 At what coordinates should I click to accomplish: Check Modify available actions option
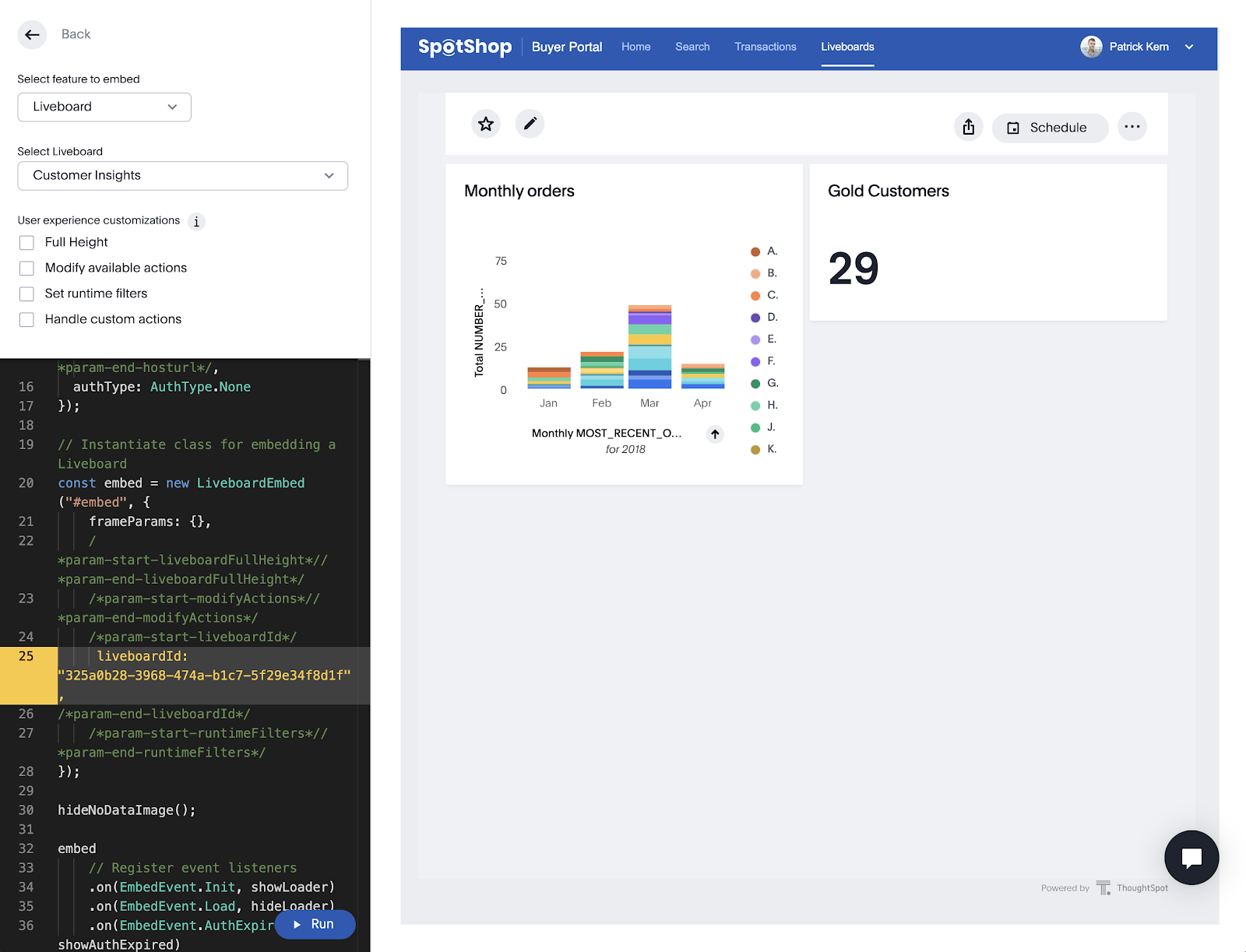pyautogui.click(x=26, y=269)
